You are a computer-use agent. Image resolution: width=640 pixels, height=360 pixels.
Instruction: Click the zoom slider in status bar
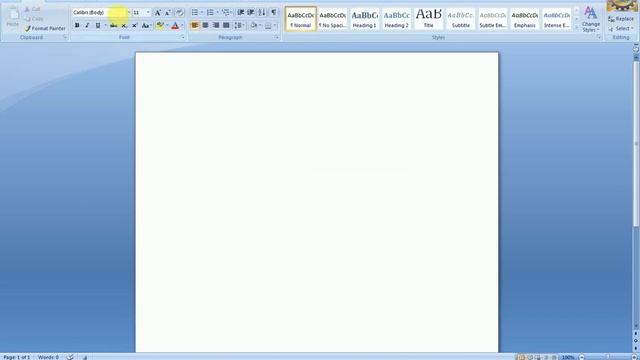(x=607, y=357)
